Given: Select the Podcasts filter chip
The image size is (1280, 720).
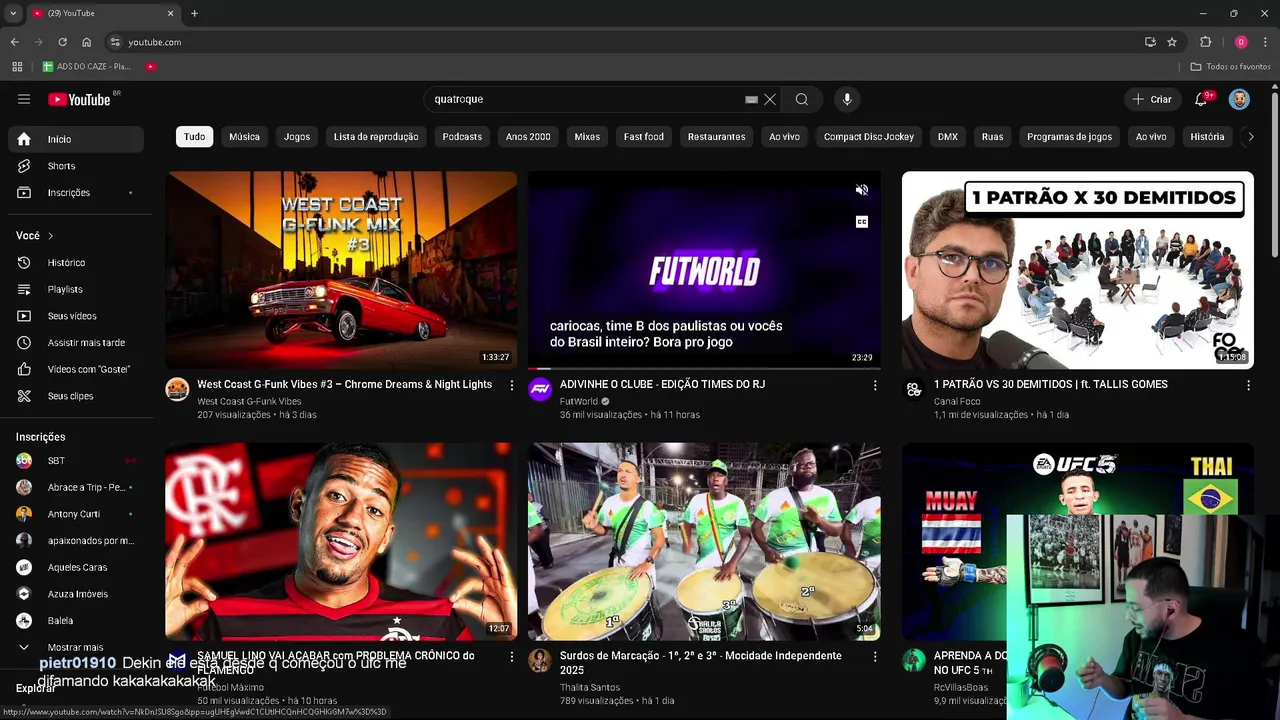Looking at the screenshot, I should [462, 137].
